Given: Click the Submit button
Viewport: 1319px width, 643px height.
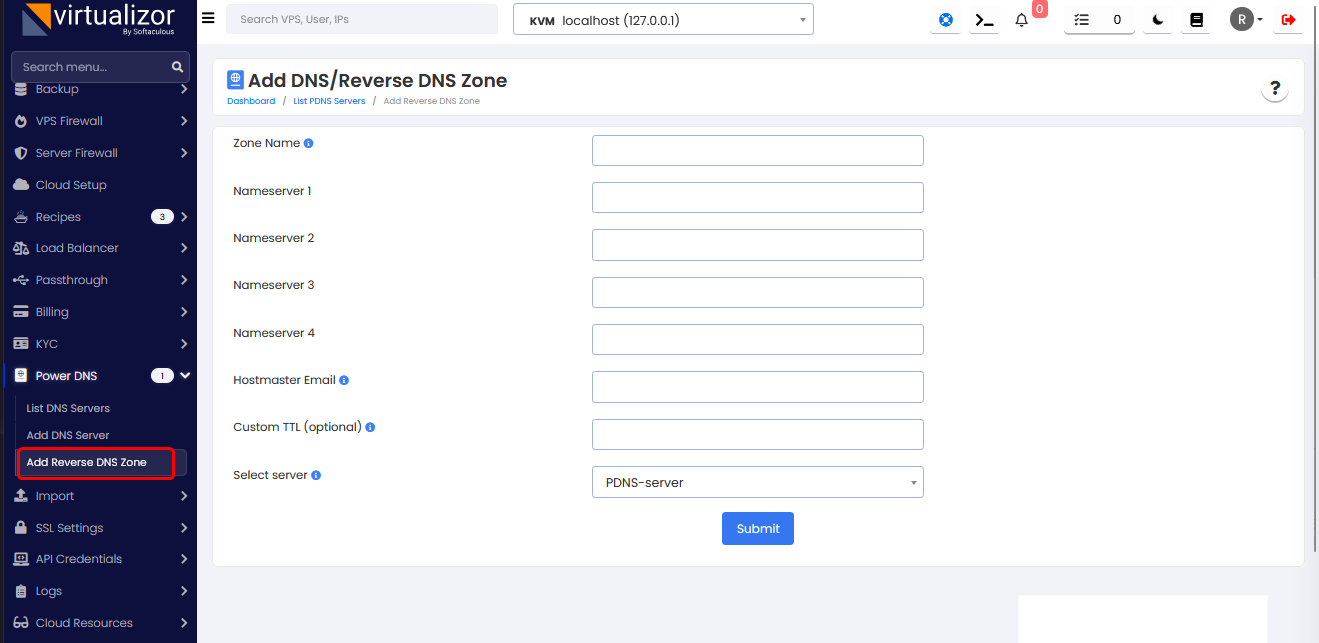Looking at the screenshot, I should (757, 529).
